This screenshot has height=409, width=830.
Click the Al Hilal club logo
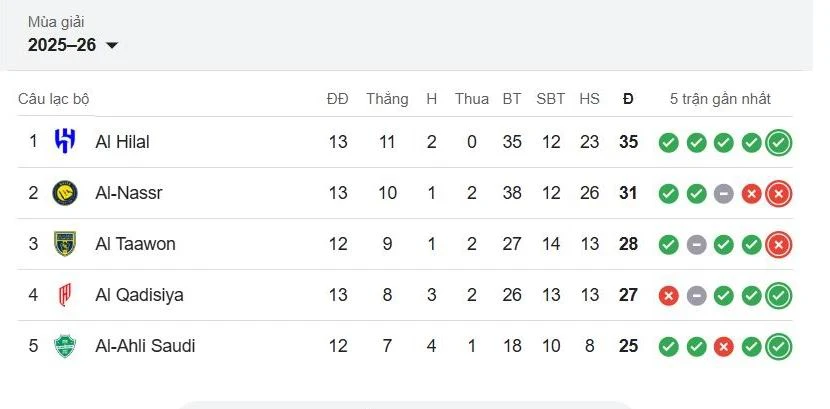point(65,142)
